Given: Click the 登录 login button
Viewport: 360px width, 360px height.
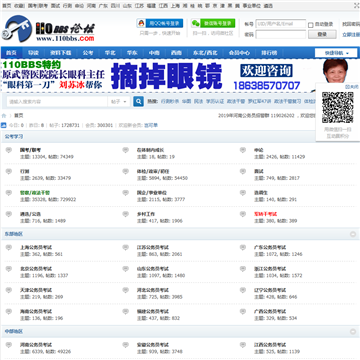Looking at the screenshot, I should (322, 34).
